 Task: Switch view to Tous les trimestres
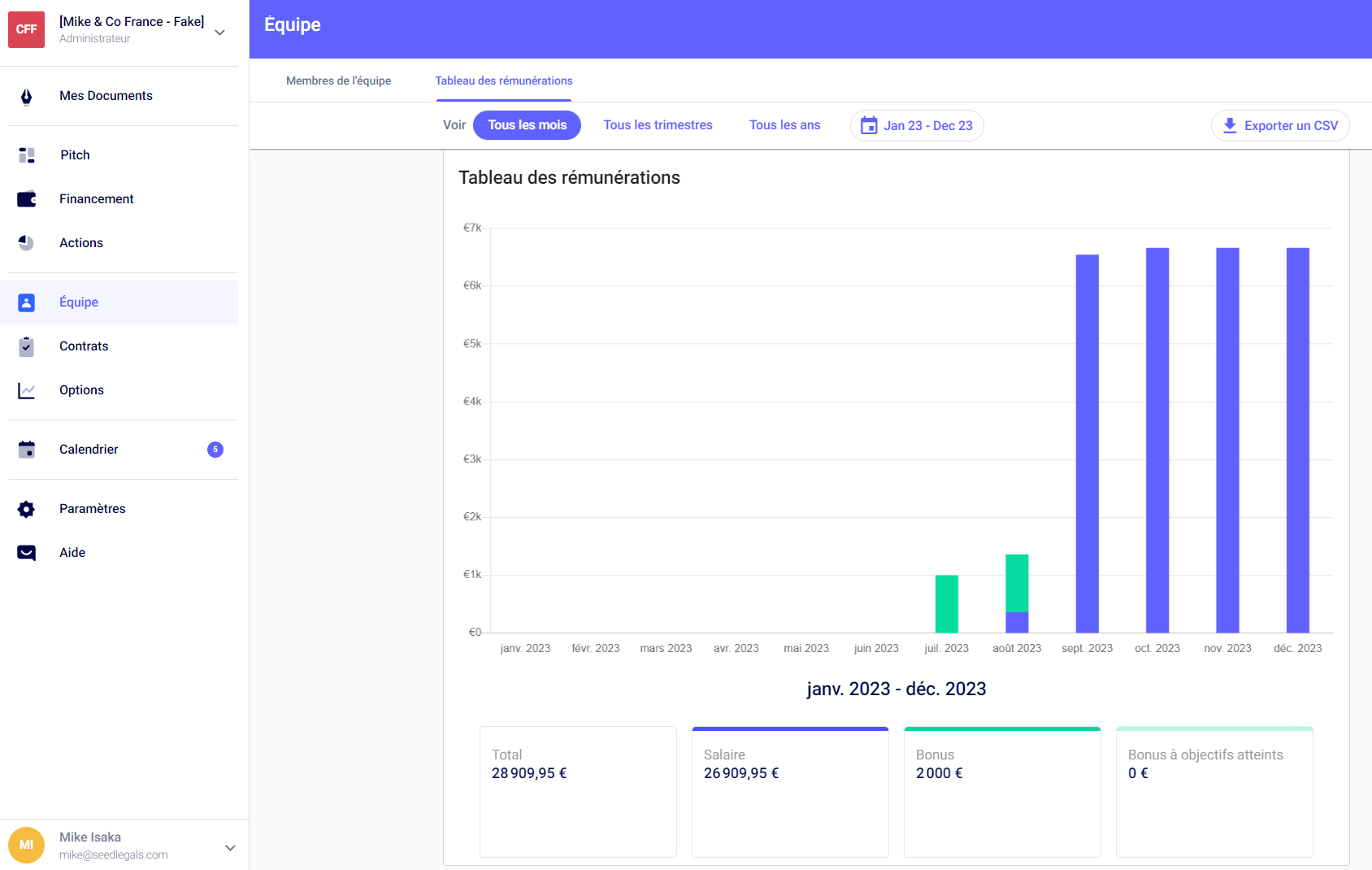pyautogui.click(x=658, y=125)
